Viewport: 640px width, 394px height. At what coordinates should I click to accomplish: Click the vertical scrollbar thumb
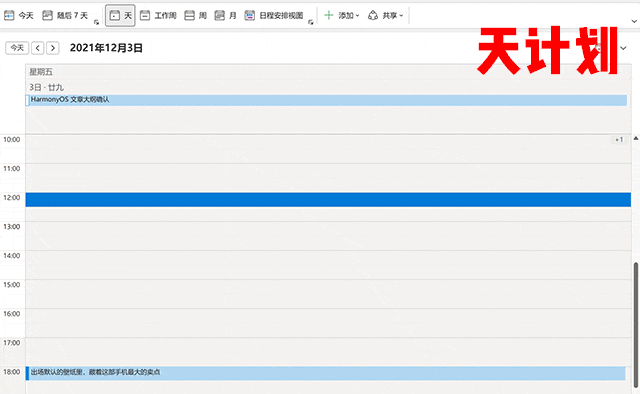(x=636, y=325)
